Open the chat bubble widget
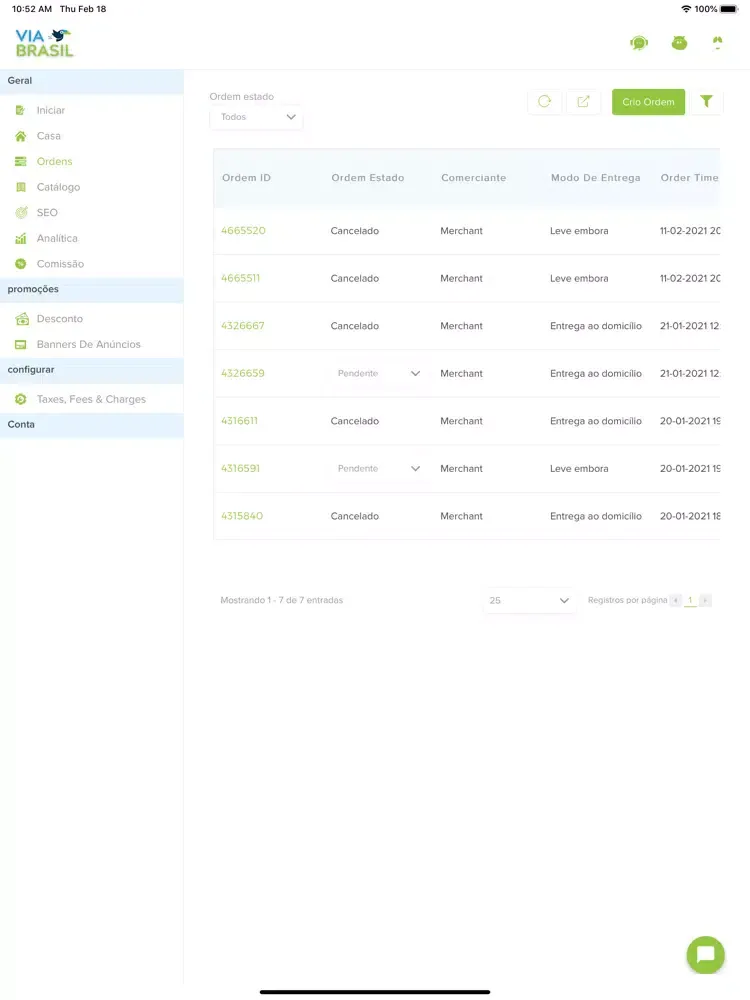Image resolution: width=750 pixels, height=1000 pixels. tap(705, 954)
